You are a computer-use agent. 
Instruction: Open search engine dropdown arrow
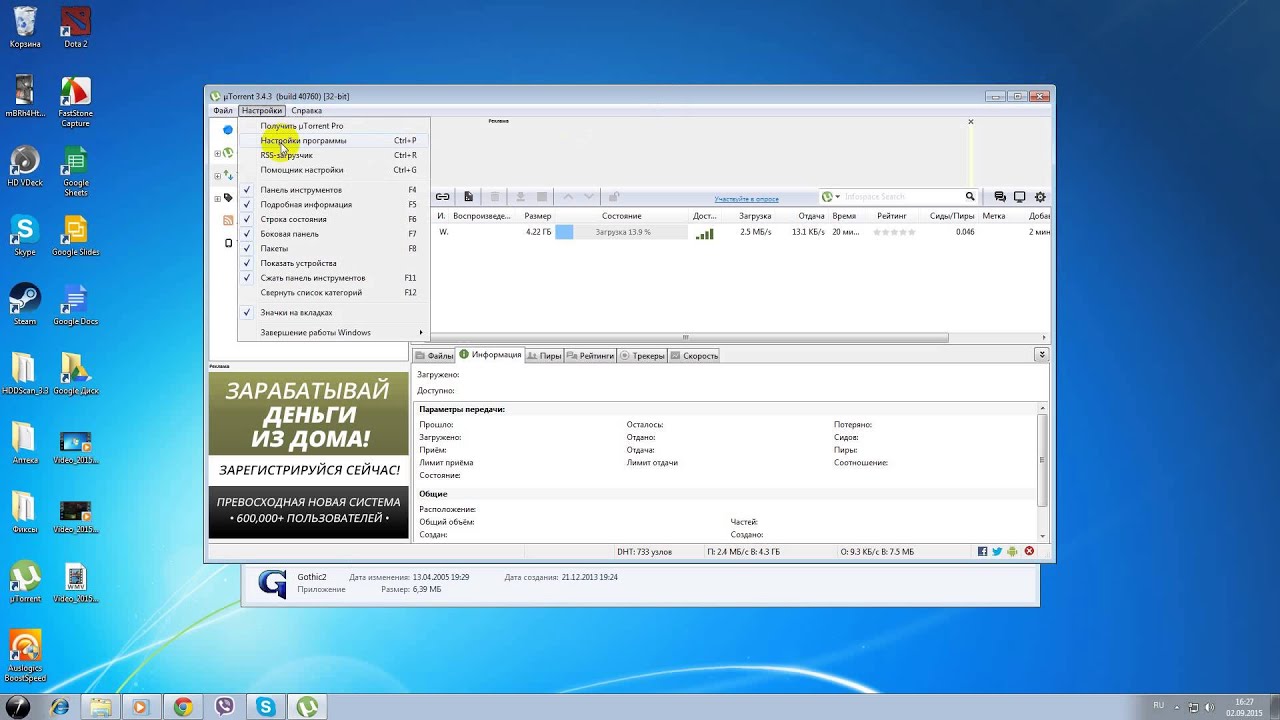tap(838, 197)
